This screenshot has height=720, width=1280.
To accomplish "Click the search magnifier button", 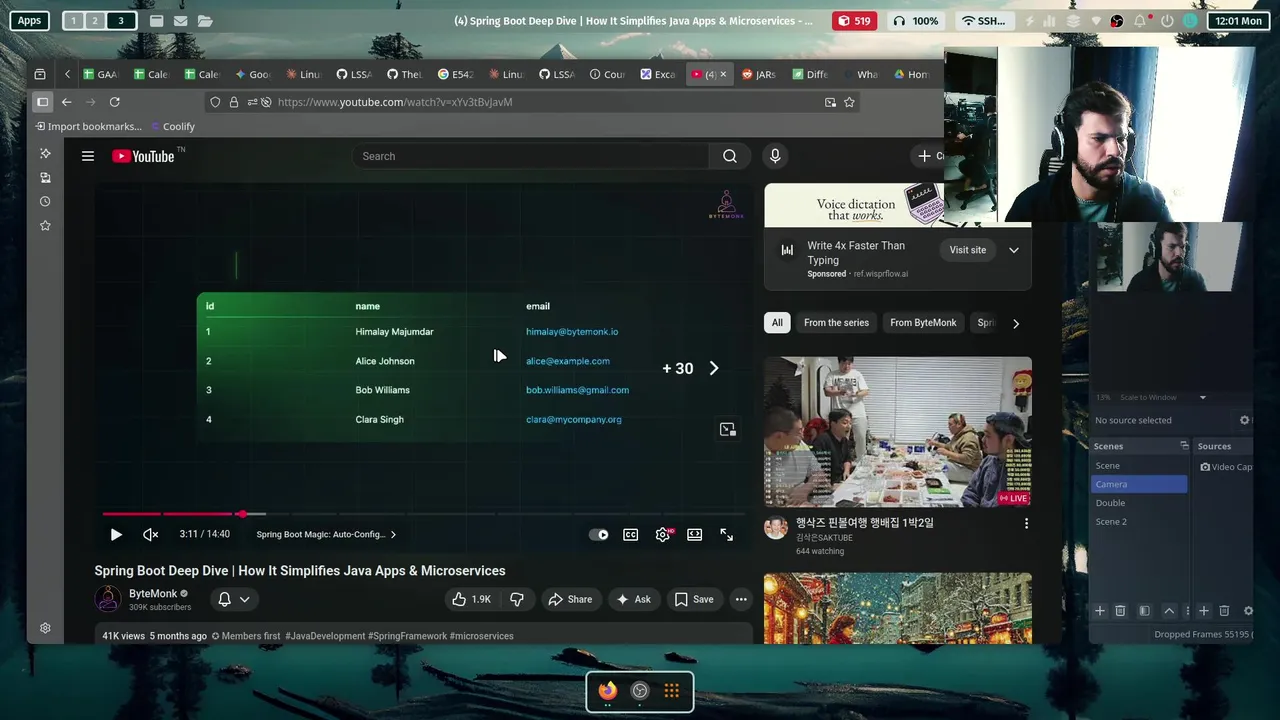I will (730, 156).
